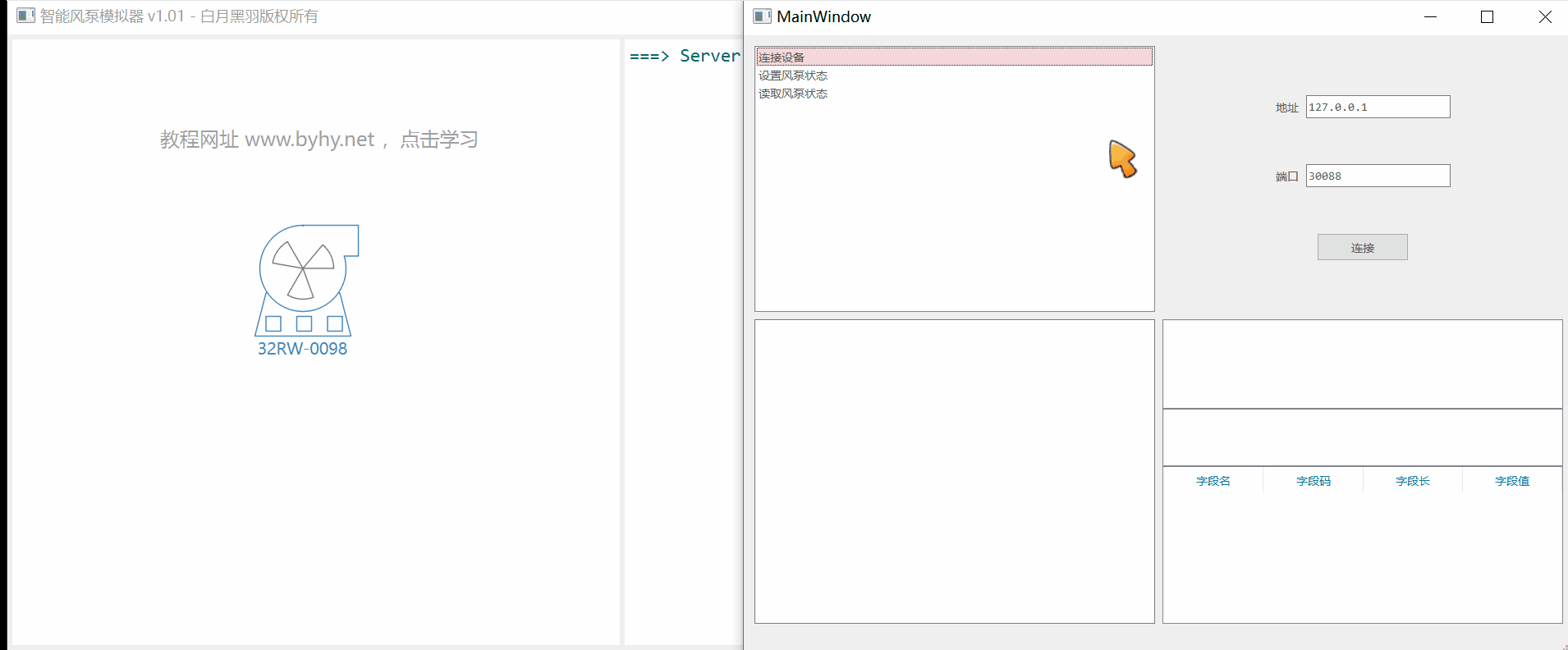Choose 读取风泵状态 from the list
Image resolution: width=1568 pixels, height=650 pixels.
tap(793, 94)
